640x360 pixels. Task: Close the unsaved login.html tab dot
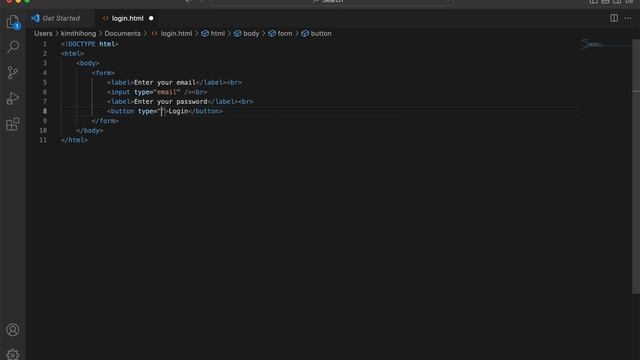click(151, 18)
